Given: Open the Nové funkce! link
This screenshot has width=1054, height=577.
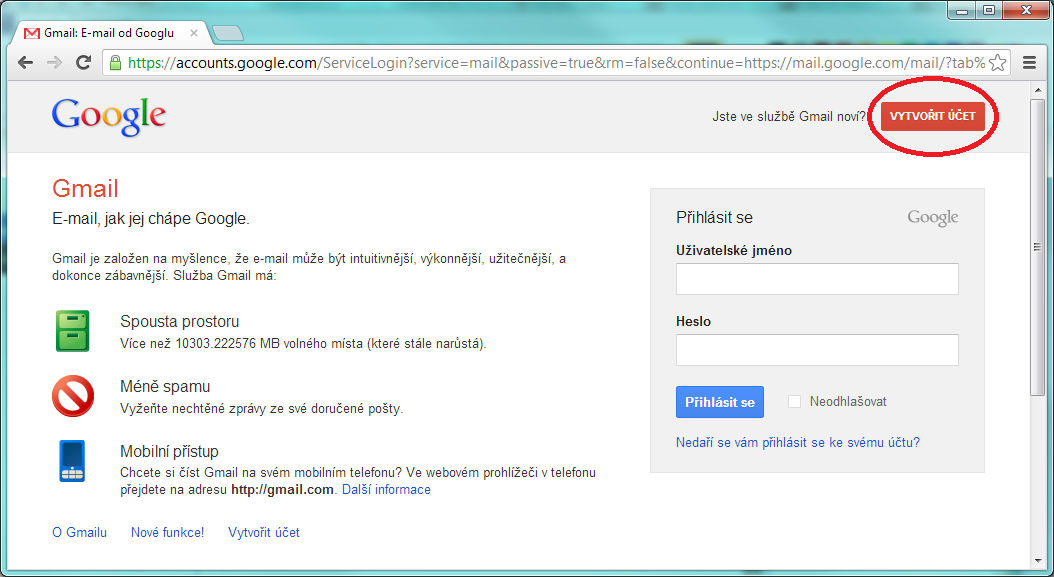Looking at the screenshot, I should coord(167,533).
